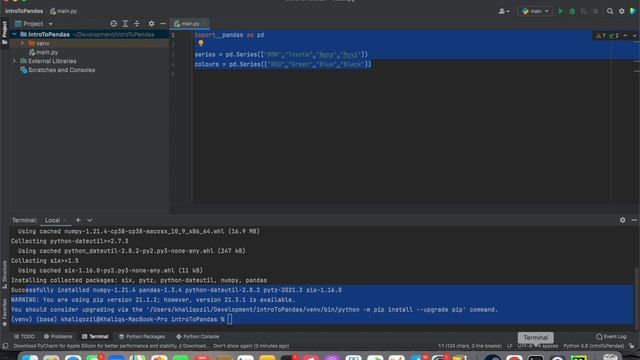Image resolution: width=640 pixels, height=360 pixels.
Task: Select main.py in project tree
Action: point(43,52)
